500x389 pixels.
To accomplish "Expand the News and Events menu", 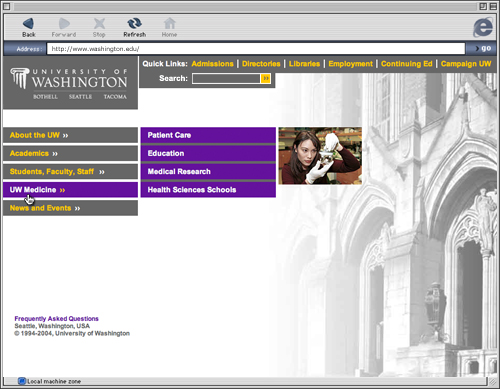I will [x=70, y=208].
